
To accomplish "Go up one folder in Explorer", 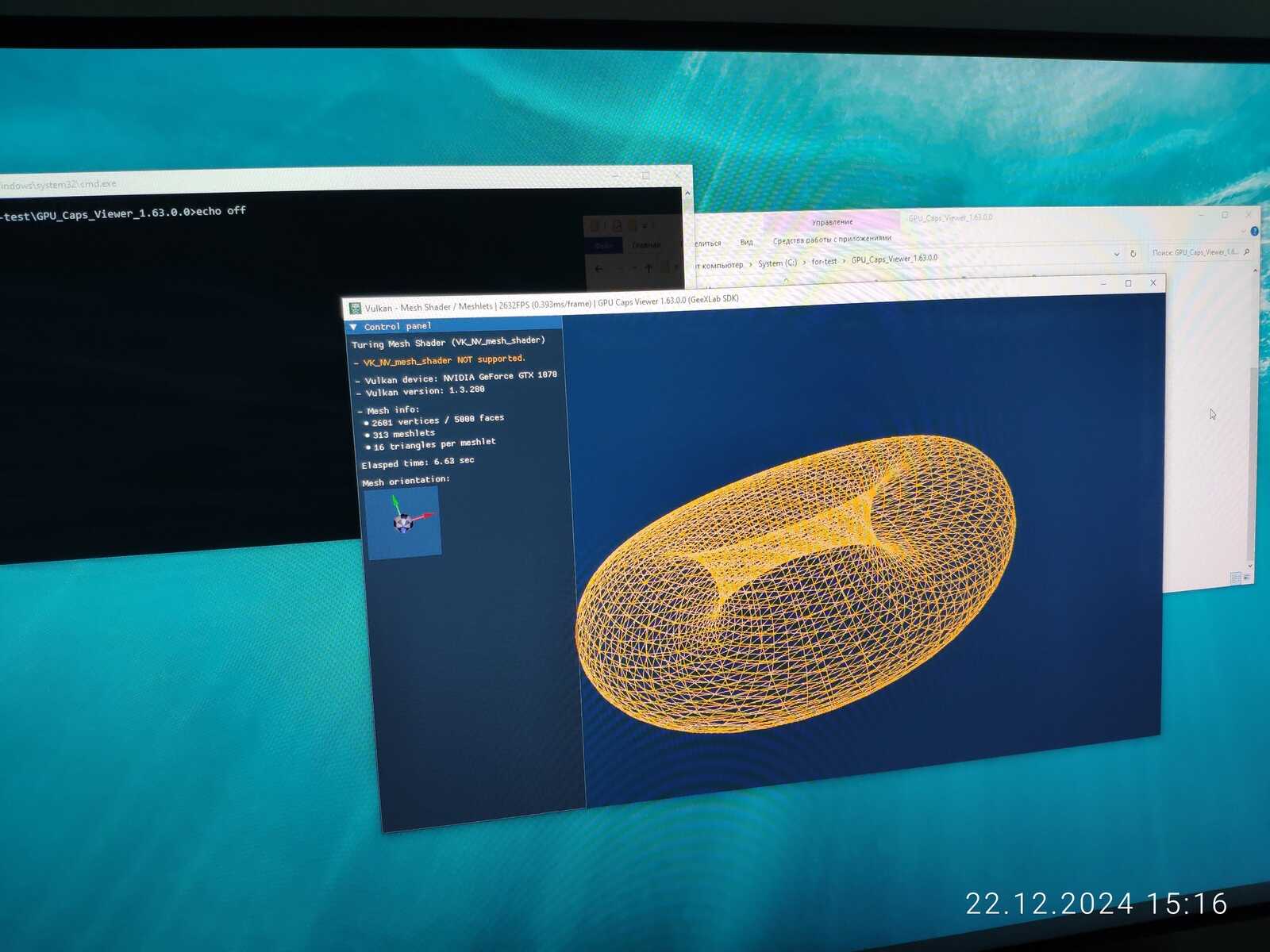I will coord(648,268).
